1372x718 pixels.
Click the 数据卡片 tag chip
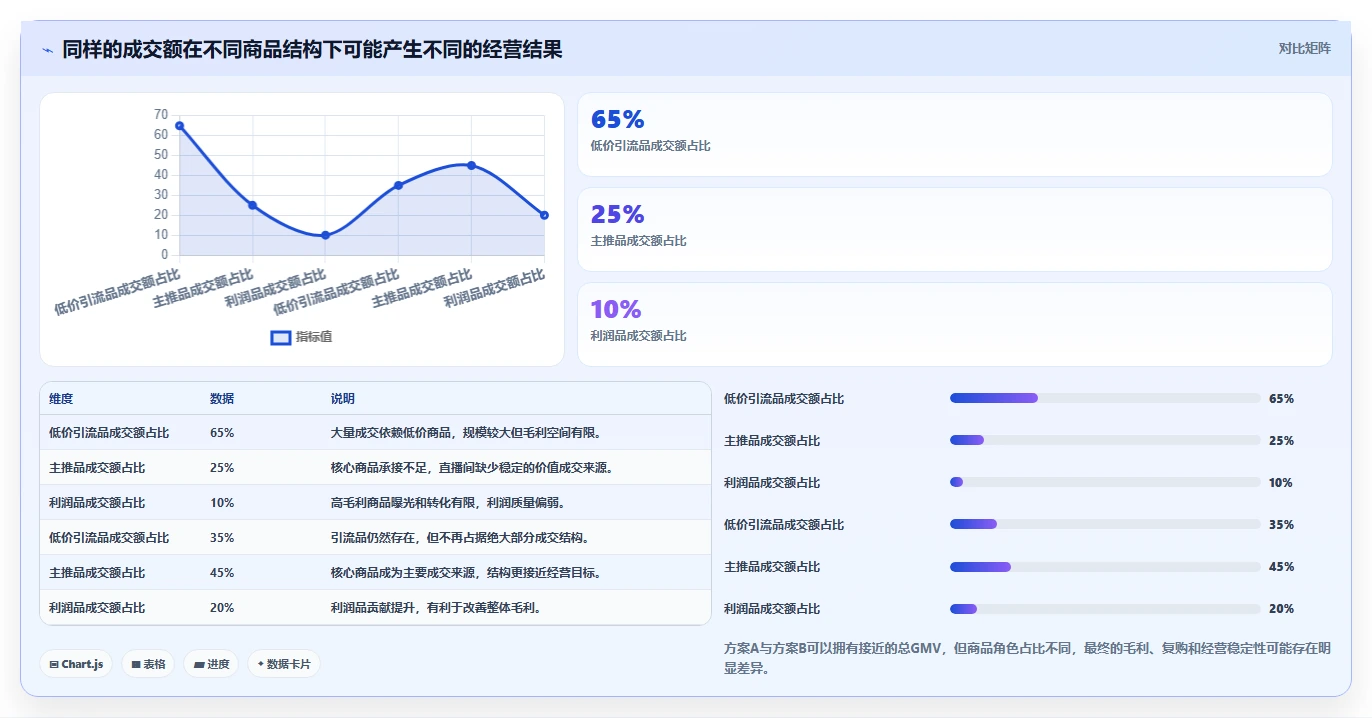click(284, 664)
